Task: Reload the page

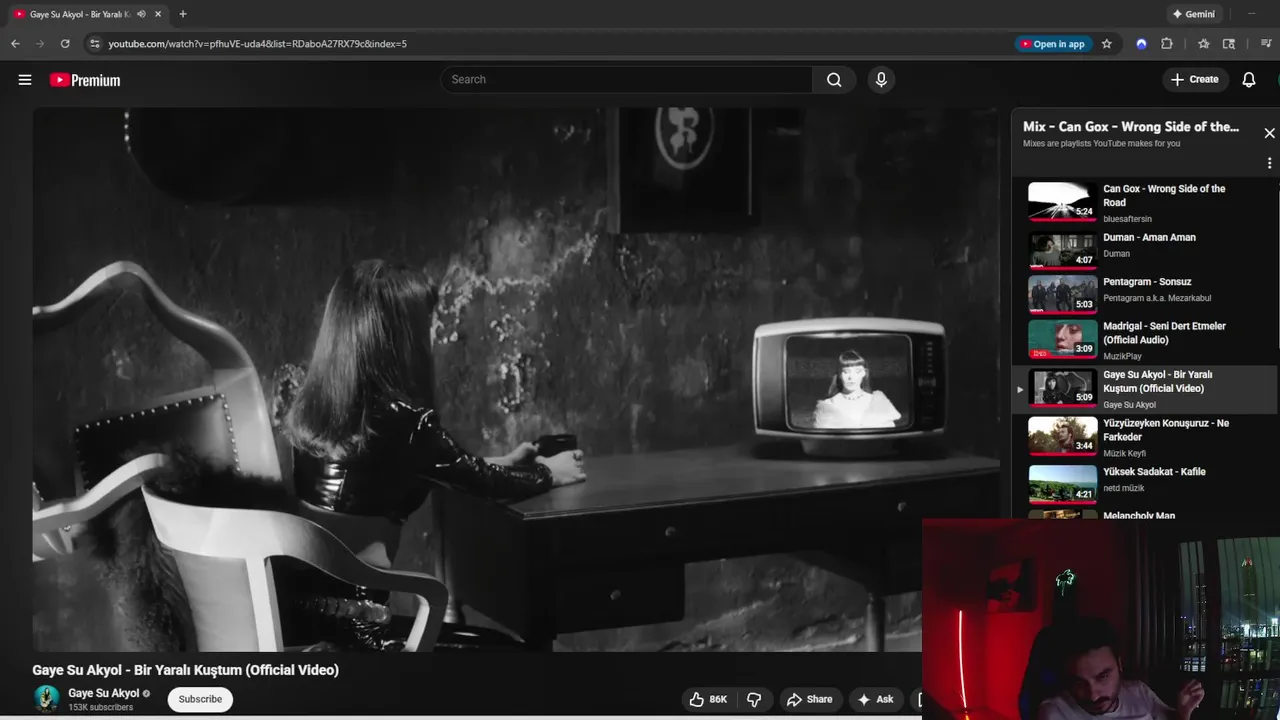Action: tap(65, 44)
